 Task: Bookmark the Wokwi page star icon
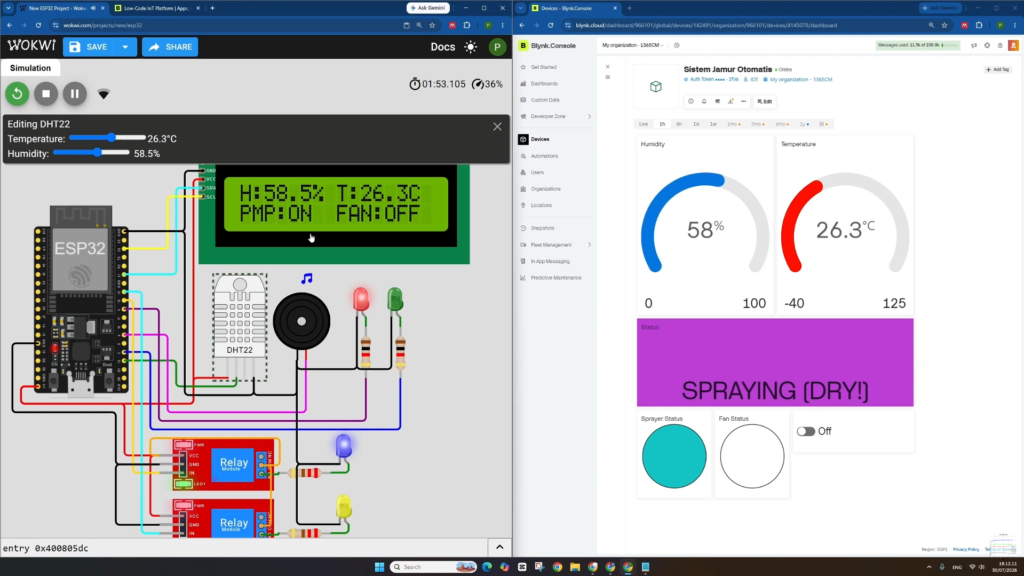(x=432, y=25)
